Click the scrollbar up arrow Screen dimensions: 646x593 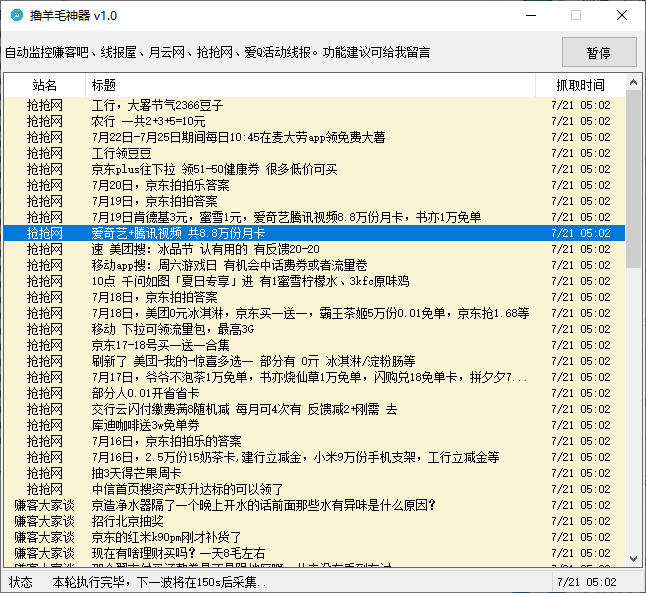click(633, 83)
